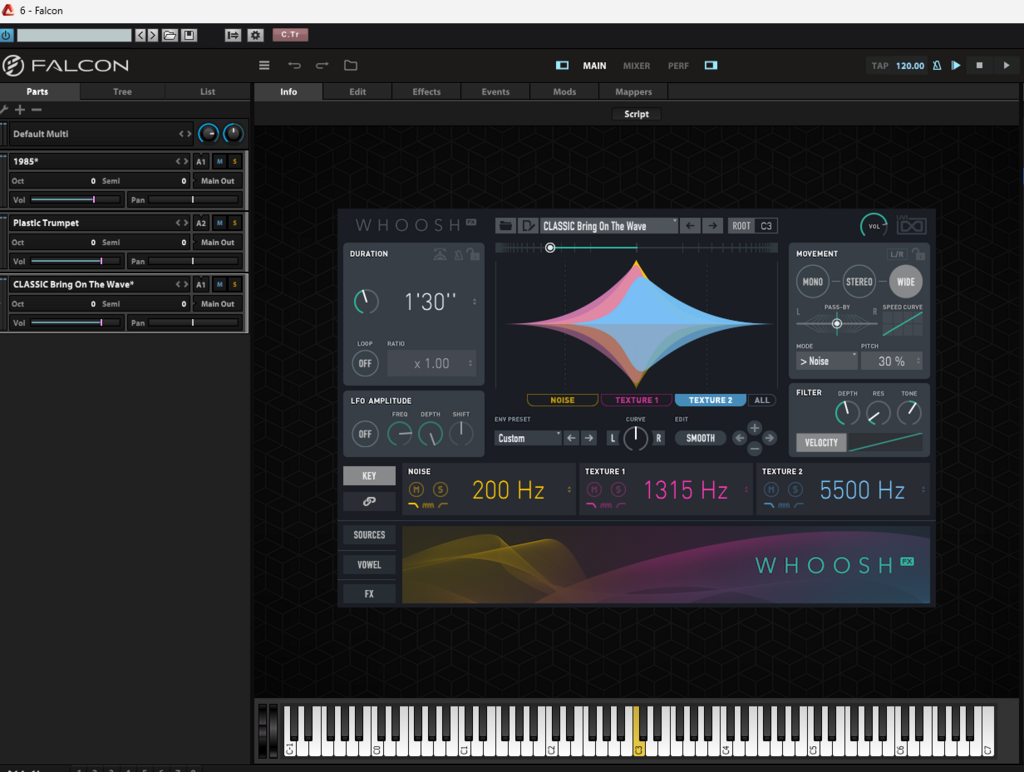Adjust the 1985 part Vol slider
Image resolution: width=1024 pixels, height=772 pixels.
tap(75, 200)
